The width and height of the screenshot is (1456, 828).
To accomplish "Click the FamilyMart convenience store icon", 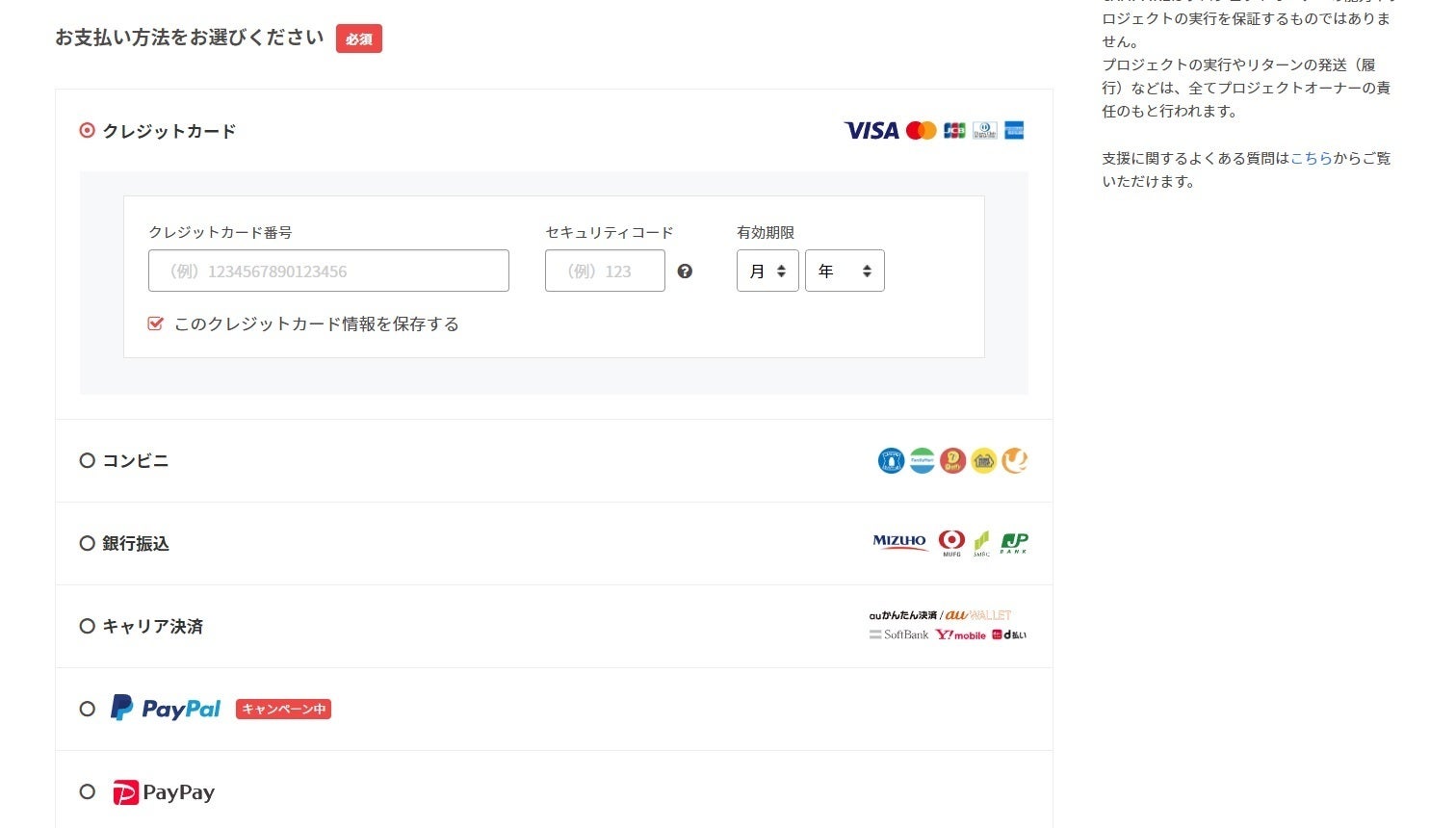I will (923, 461).
